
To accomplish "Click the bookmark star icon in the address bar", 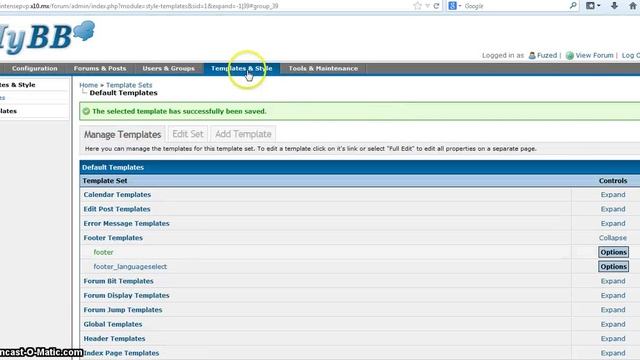I will [x=417, y=6].
